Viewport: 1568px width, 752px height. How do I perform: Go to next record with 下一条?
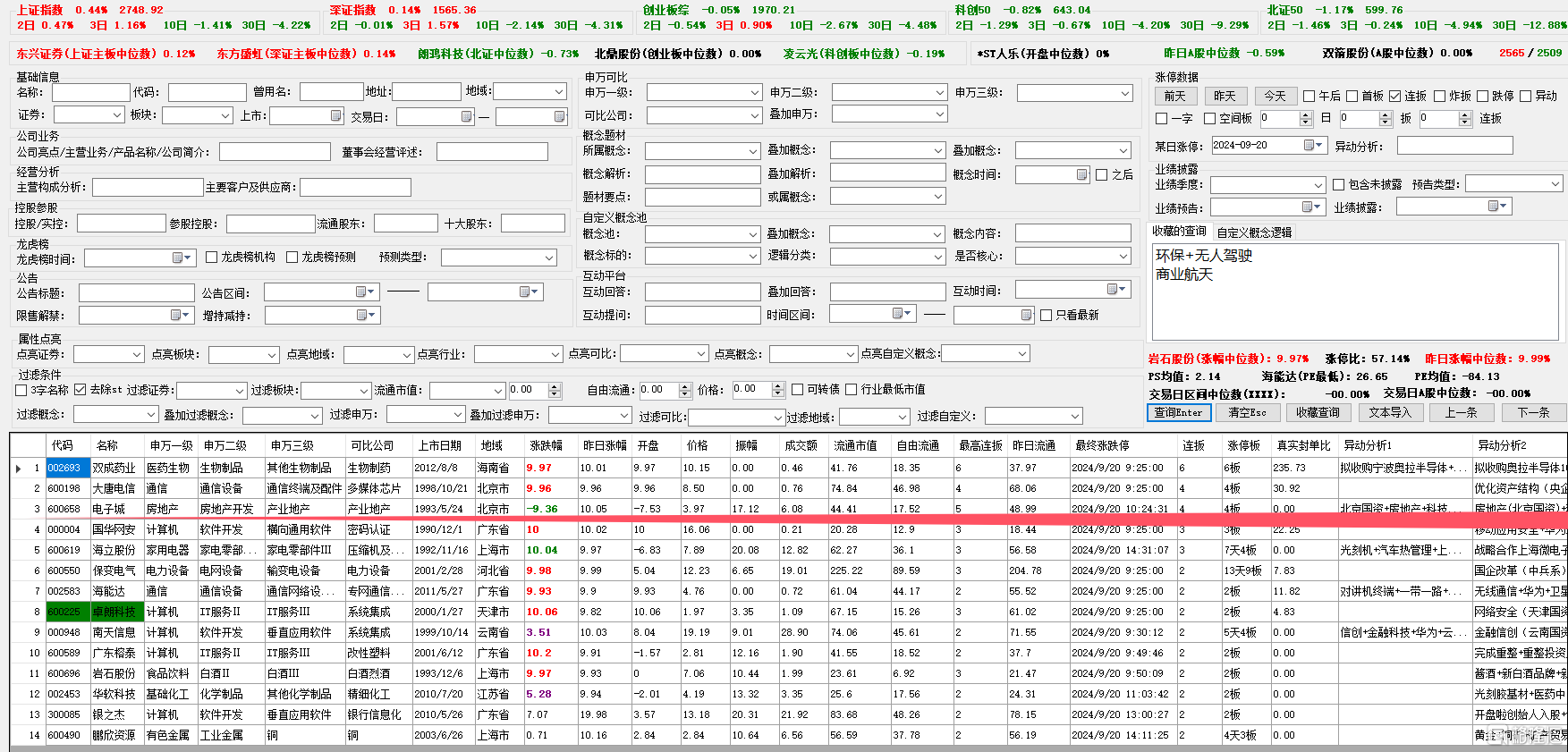1533,412
